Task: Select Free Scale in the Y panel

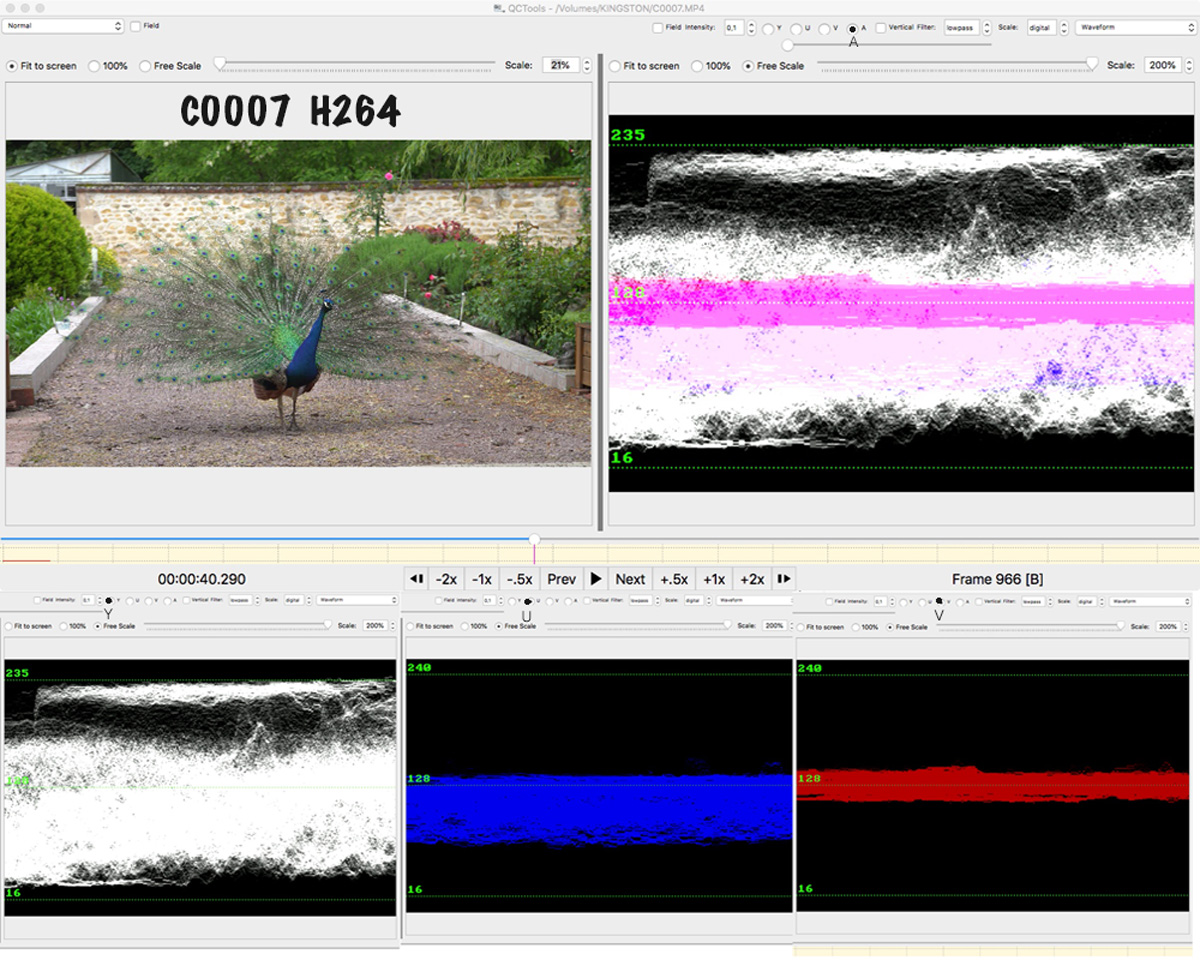Action: tap(97, 626)
